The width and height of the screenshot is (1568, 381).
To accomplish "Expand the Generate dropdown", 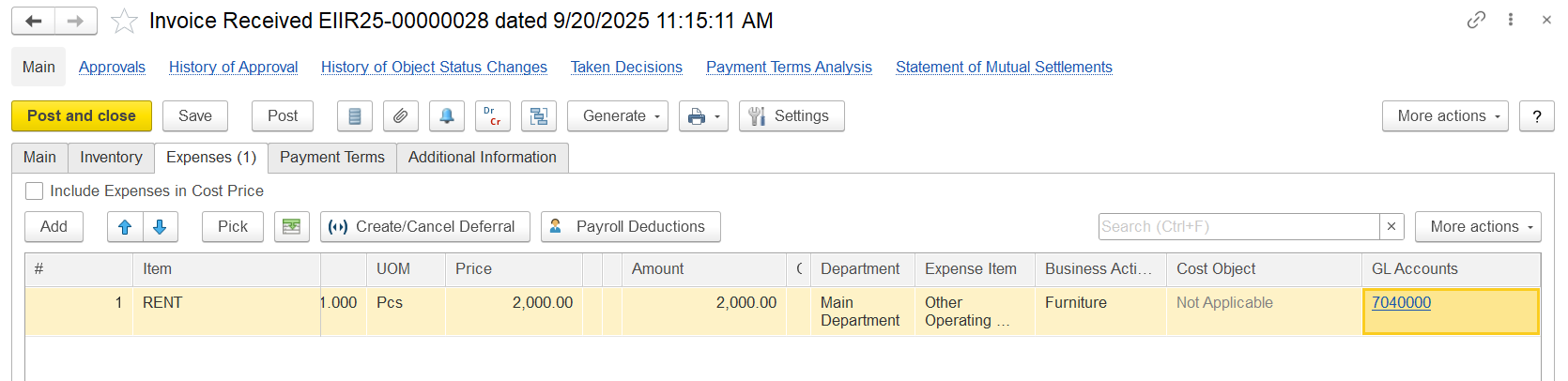I will pos(618,116).
